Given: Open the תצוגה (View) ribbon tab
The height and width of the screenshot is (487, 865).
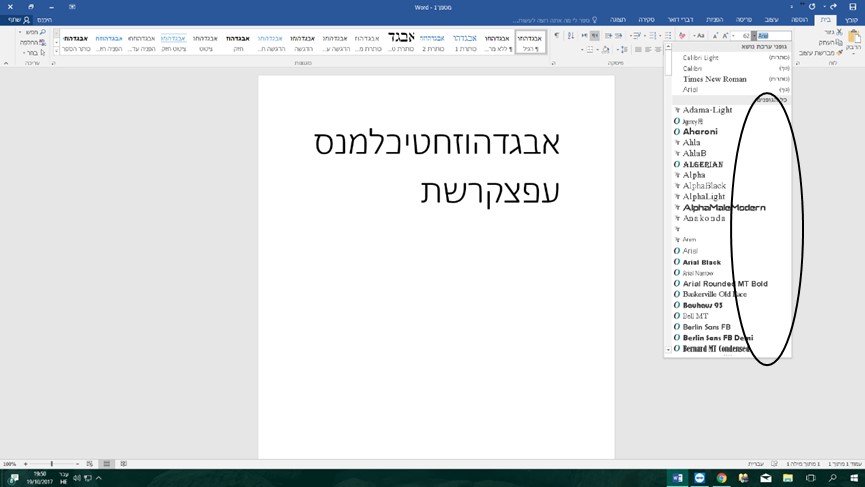Looking at the screenshot, I should (x=617, y=20).
